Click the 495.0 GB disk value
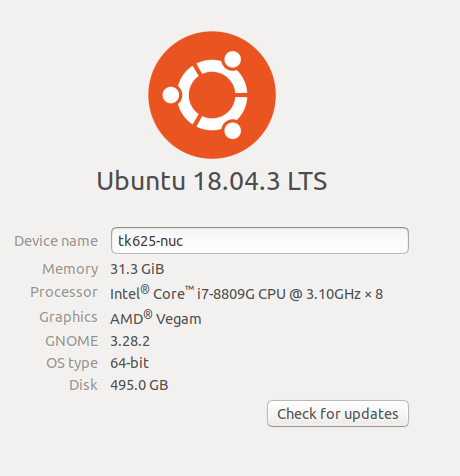460x476 pixels. pos(139,385)
